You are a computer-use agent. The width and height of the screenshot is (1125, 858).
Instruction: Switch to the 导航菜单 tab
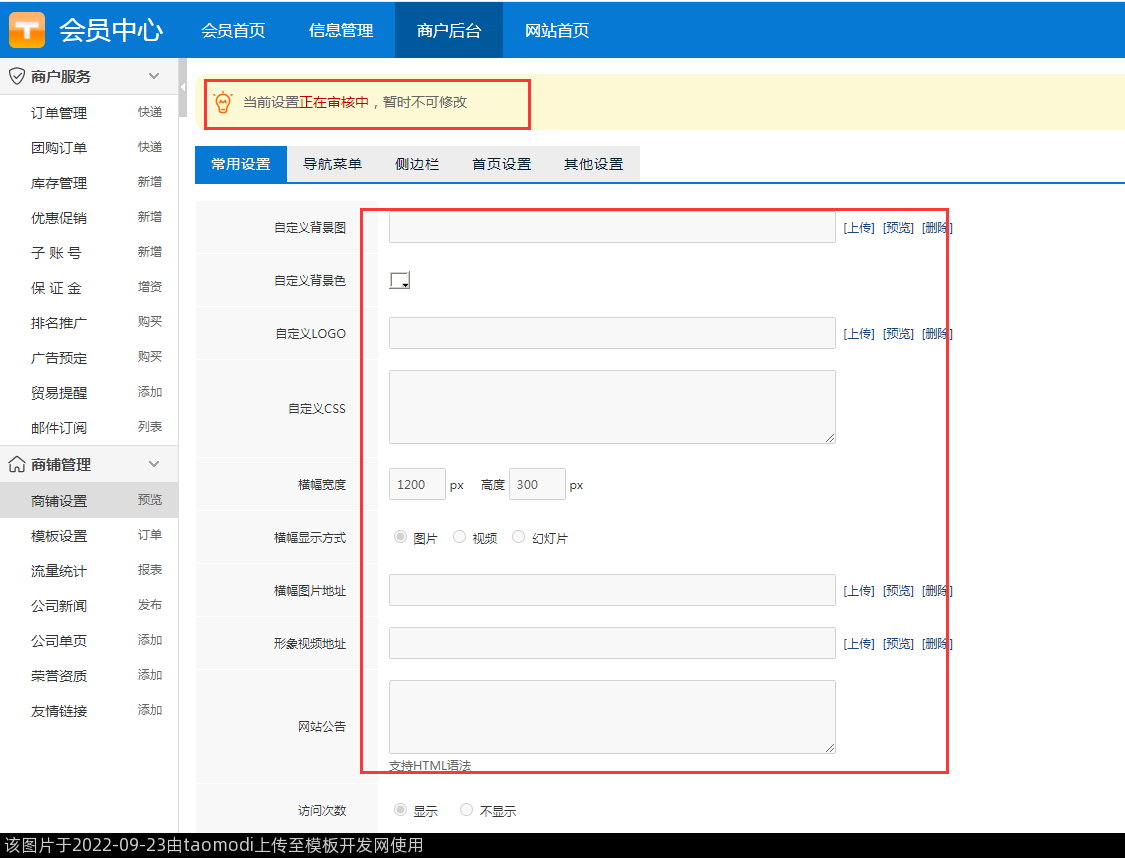click(332, 164)
